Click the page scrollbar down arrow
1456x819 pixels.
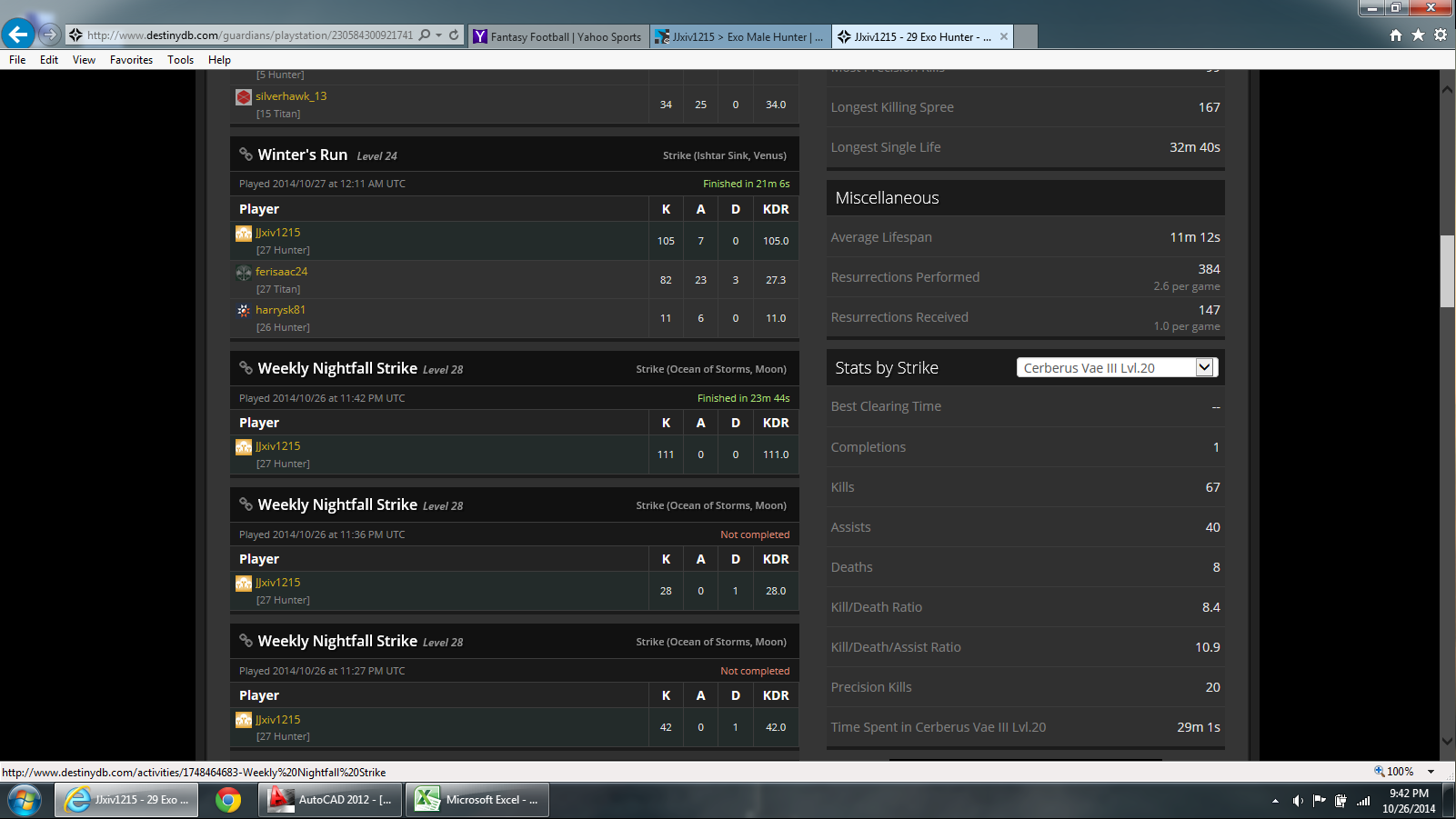[1447, 741]
